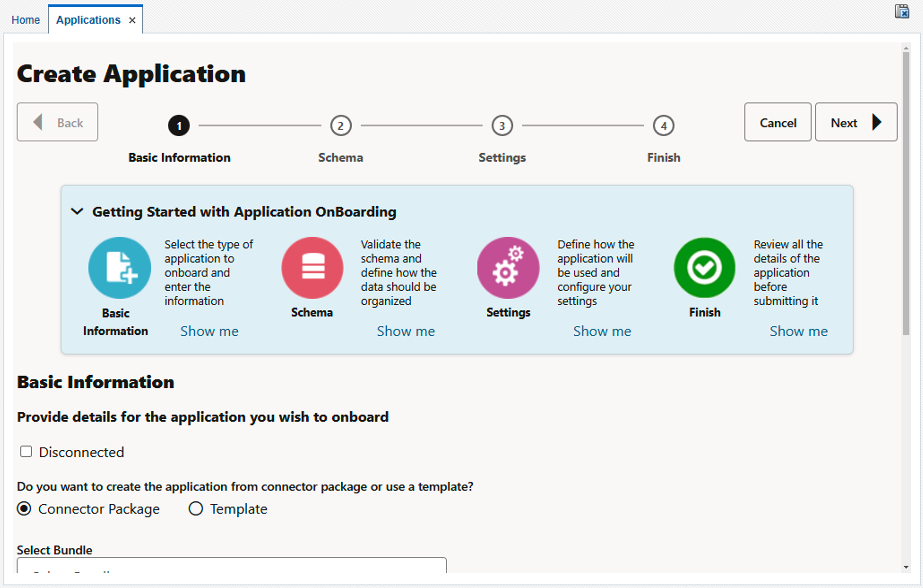Select step 4 Finish circle in the wizard
This screenshot has width=923, height=588.
[x=663, y=126]
